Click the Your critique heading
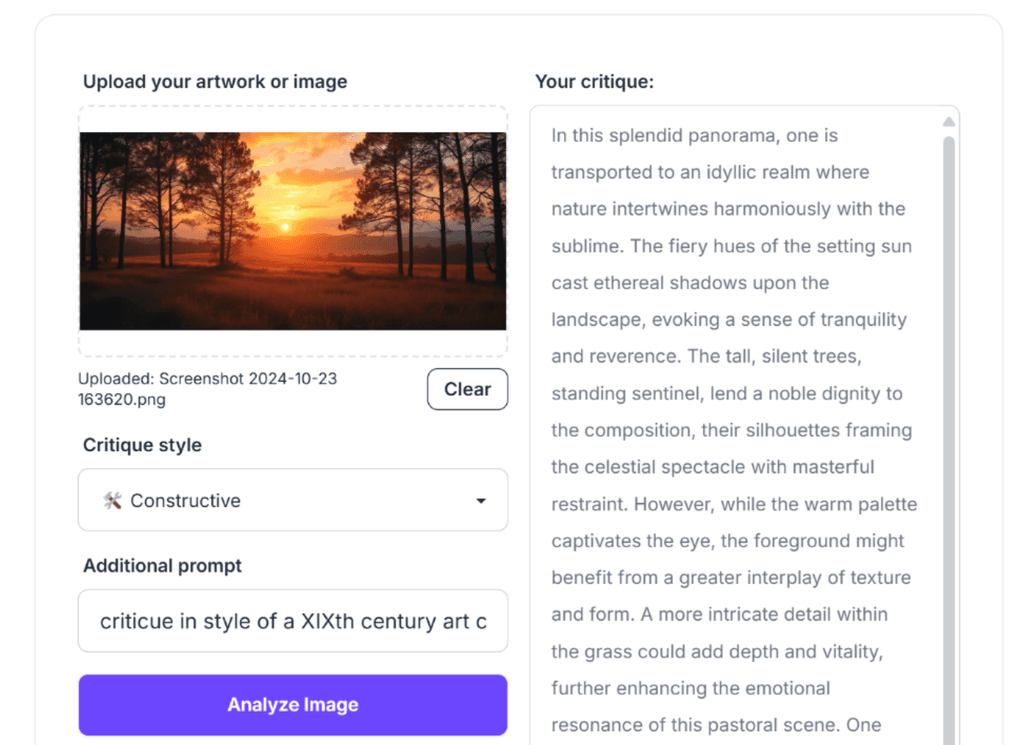Screen dimensions: 1024x745 click(x=596, y=81)
